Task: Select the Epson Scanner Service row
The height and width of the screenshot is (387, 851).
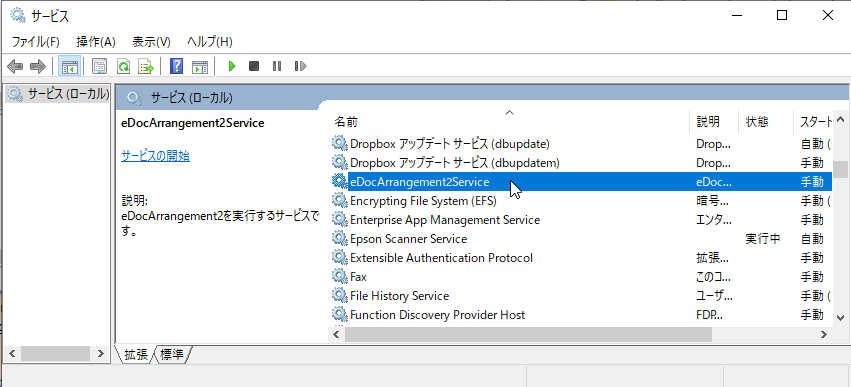Action: tap(581, 239)
